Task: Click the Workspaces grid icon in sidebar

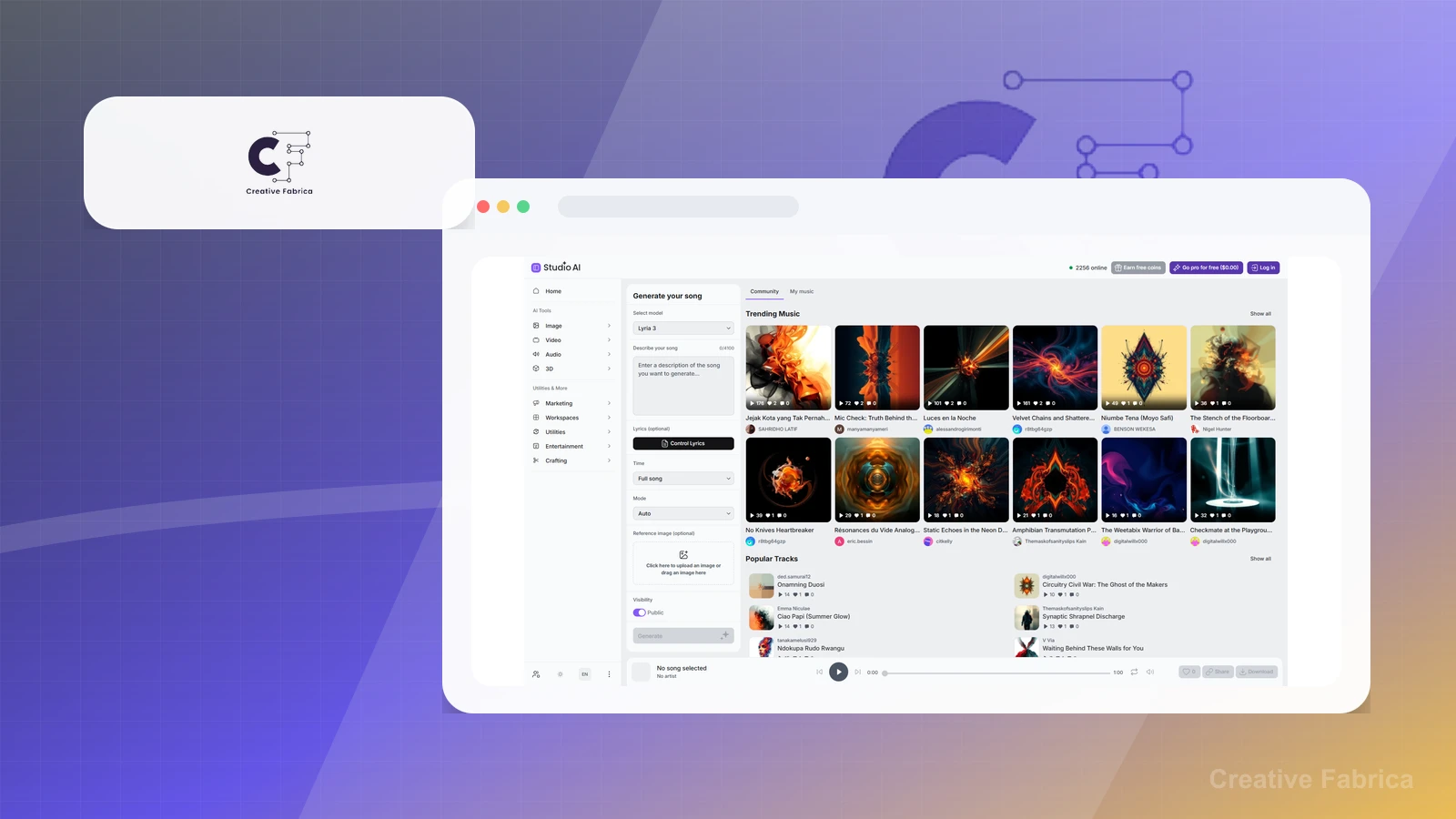Action: (536, 418)
